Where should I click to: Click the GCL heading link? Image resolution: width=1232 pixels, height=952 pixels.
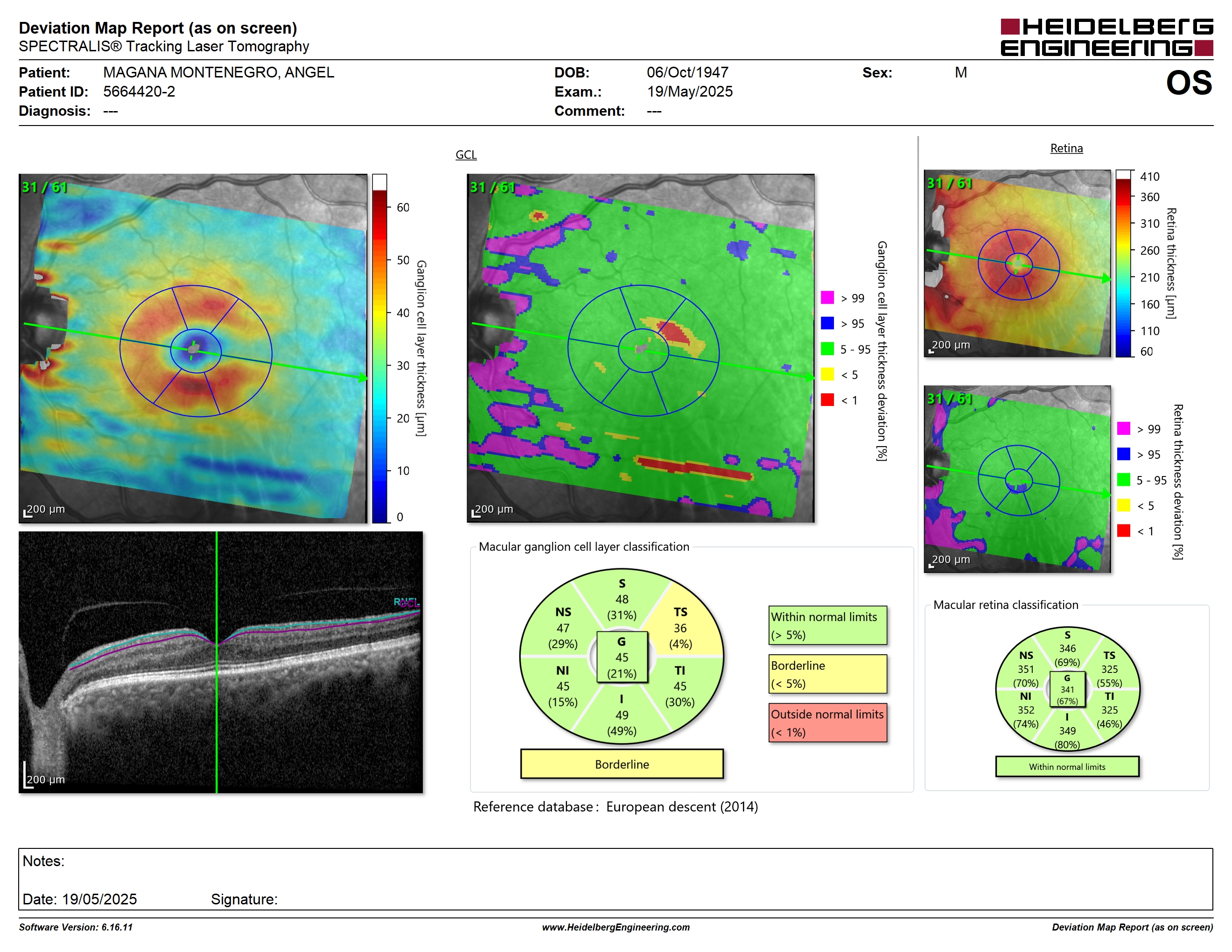(466, 154)
